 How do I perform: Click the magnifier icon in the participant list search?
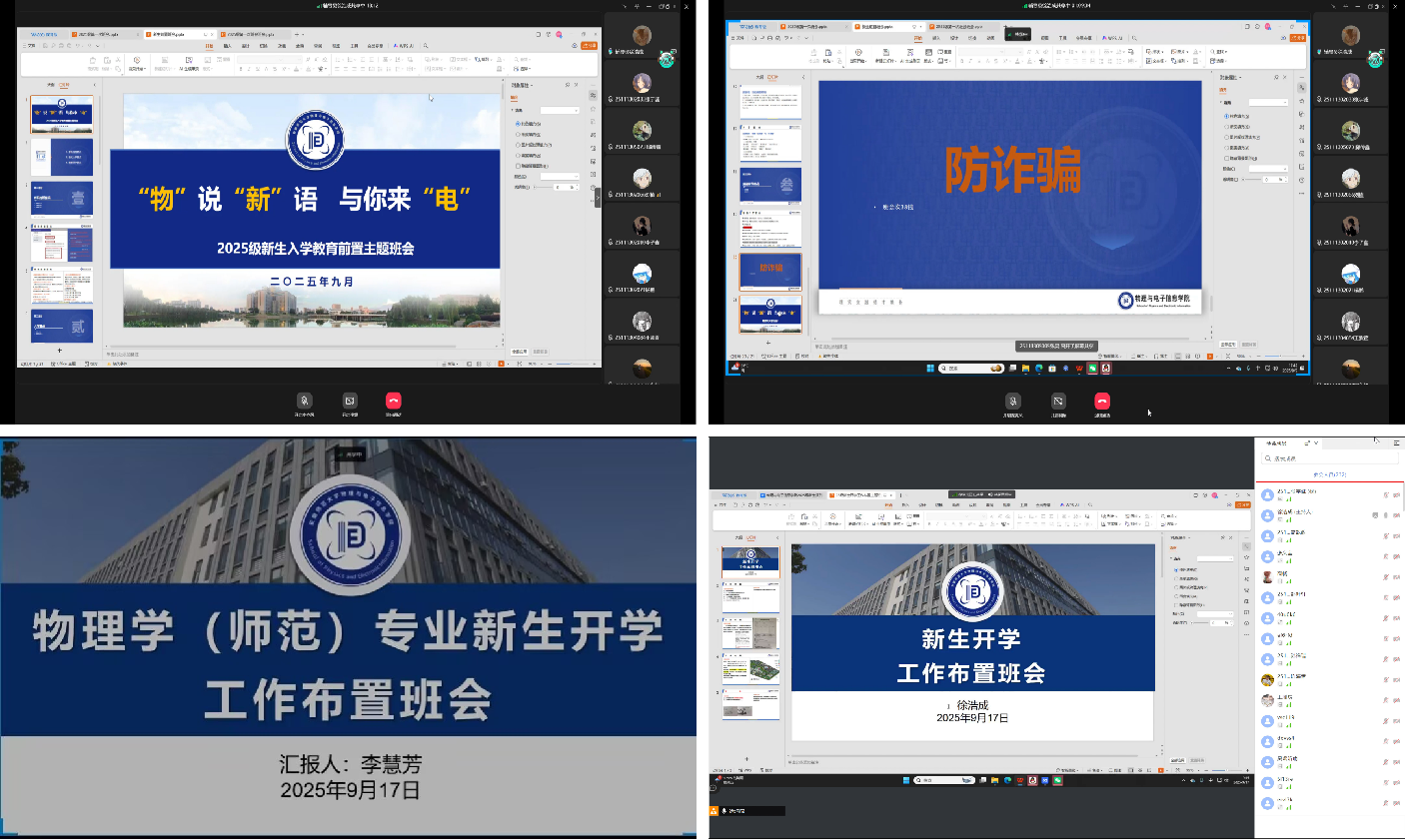[x=1268, y=458]
